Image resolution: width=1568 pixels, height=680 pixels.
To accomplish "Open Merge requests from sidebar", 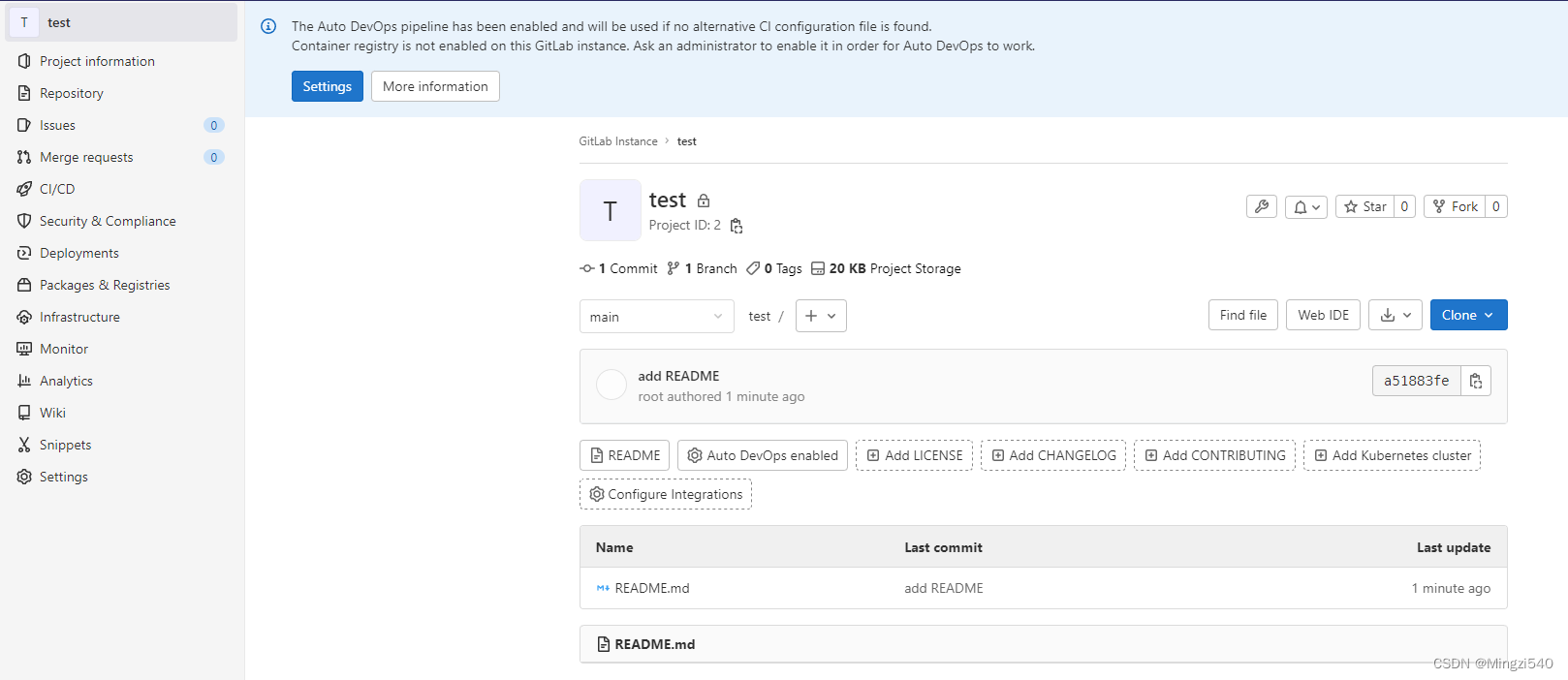I will point(85,157).
